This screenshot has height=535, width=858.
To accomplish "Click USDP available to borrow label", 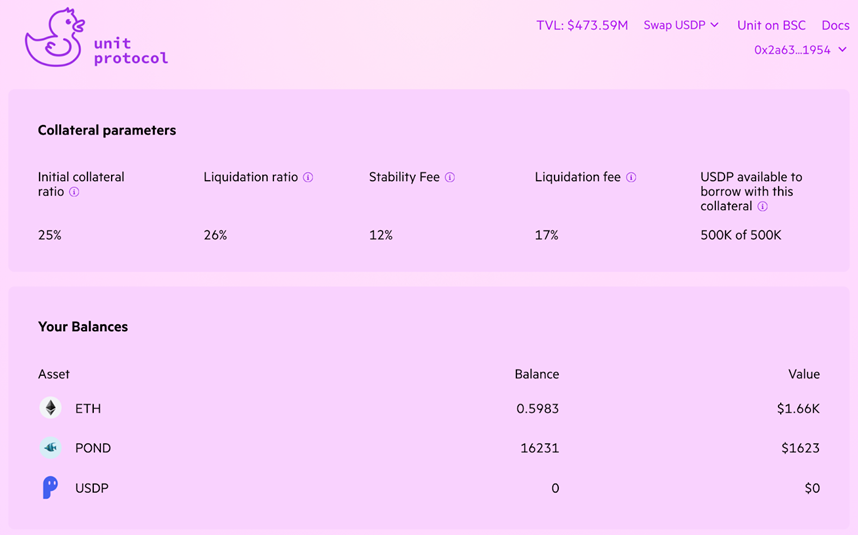I will [751, 191].
